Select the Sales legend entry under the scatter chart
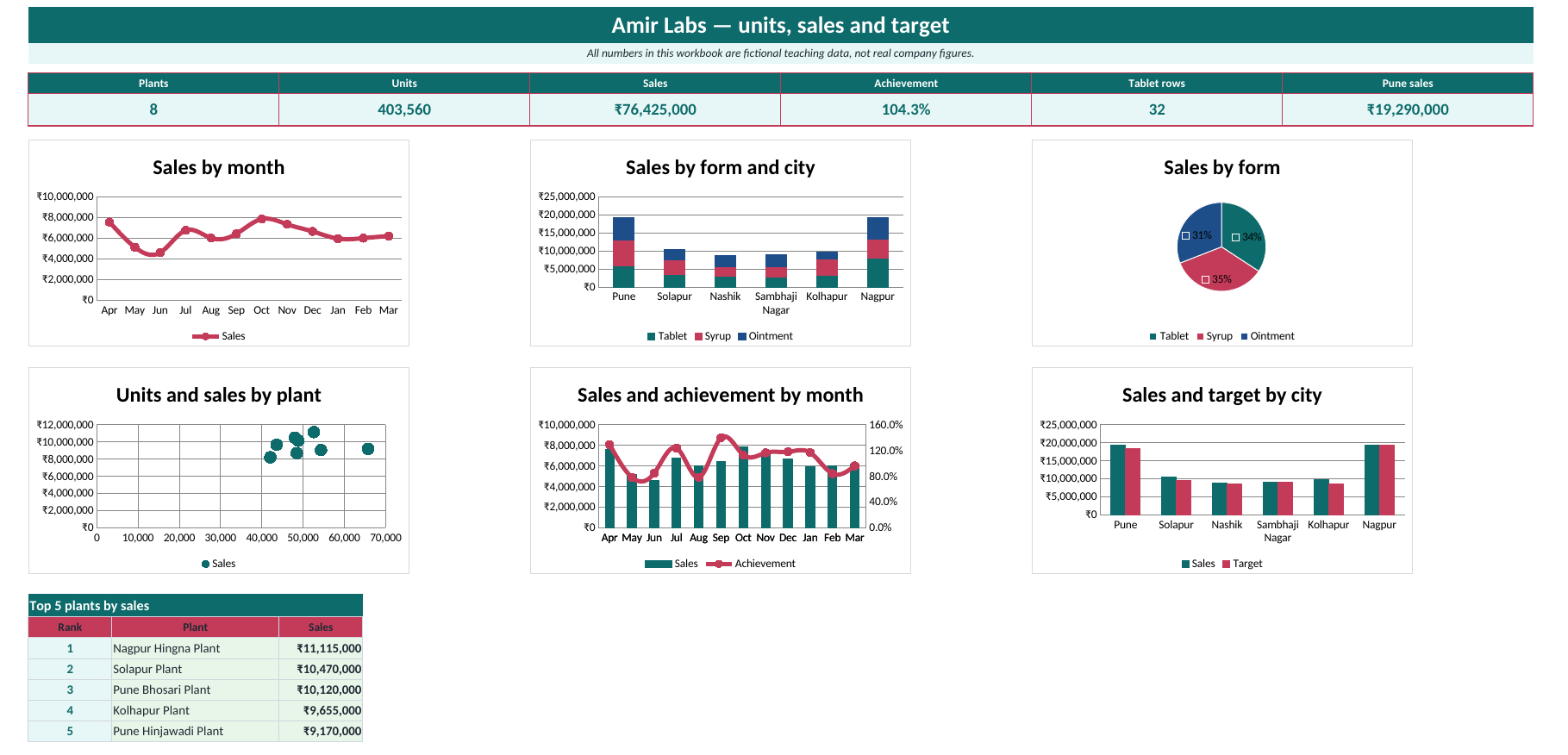 [x=219, y=564]
